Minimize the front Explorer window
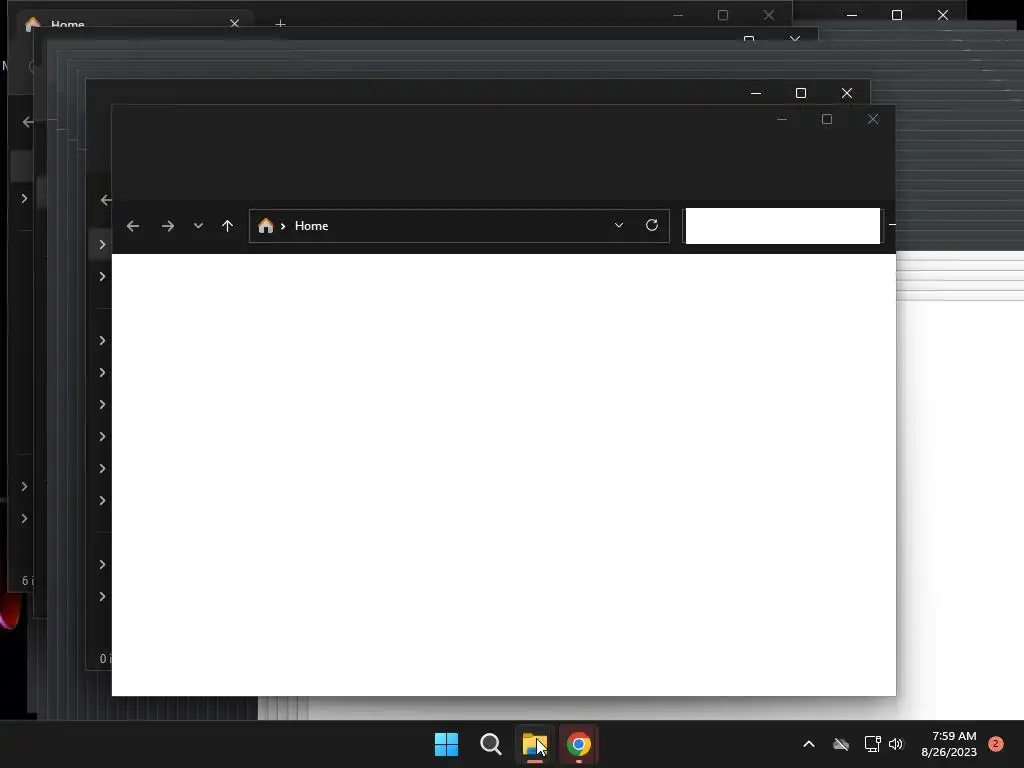Image resolution: width=1024 pixels, height=768 pixels. point(782,120)
